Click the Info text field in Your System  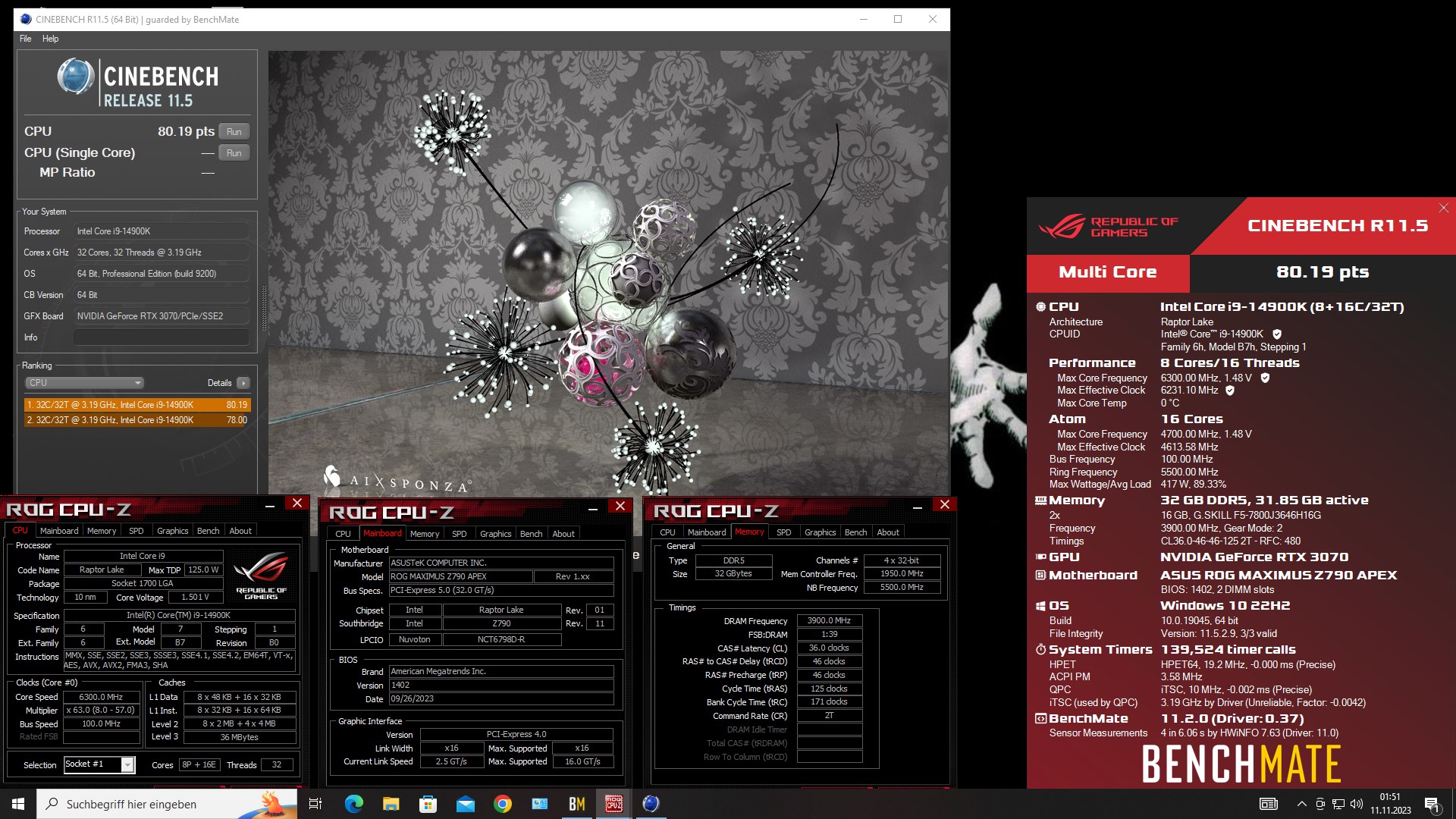click(162, 337)
